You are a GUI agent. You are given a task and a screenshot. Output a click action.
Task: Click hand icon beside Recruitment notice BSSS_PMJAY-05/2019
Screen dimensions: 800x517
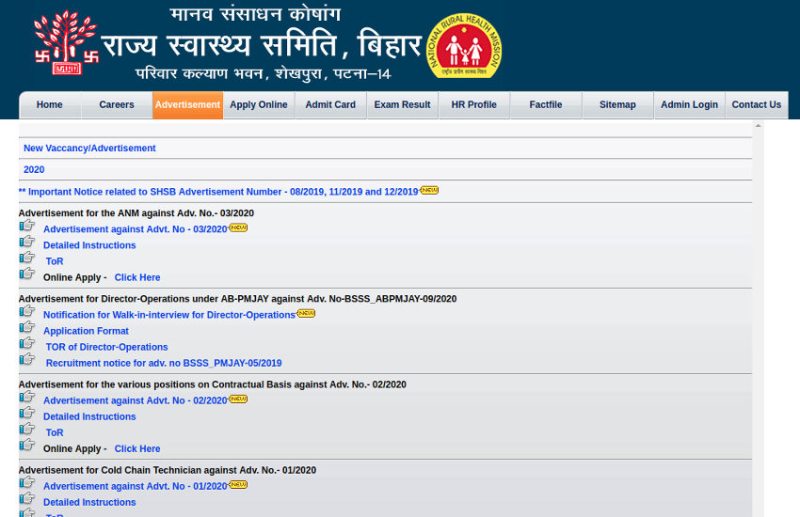tap(27, 359)
